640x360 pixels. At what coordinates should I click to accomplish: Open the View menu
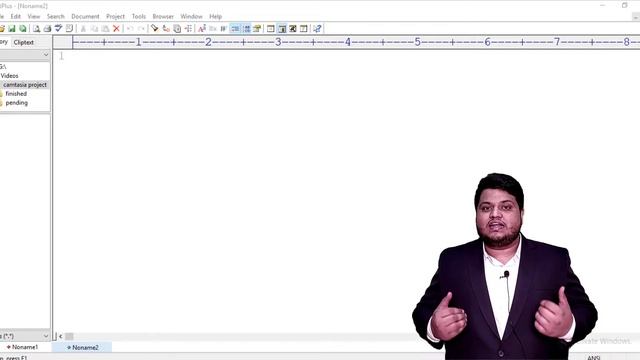tap(34, 16)
